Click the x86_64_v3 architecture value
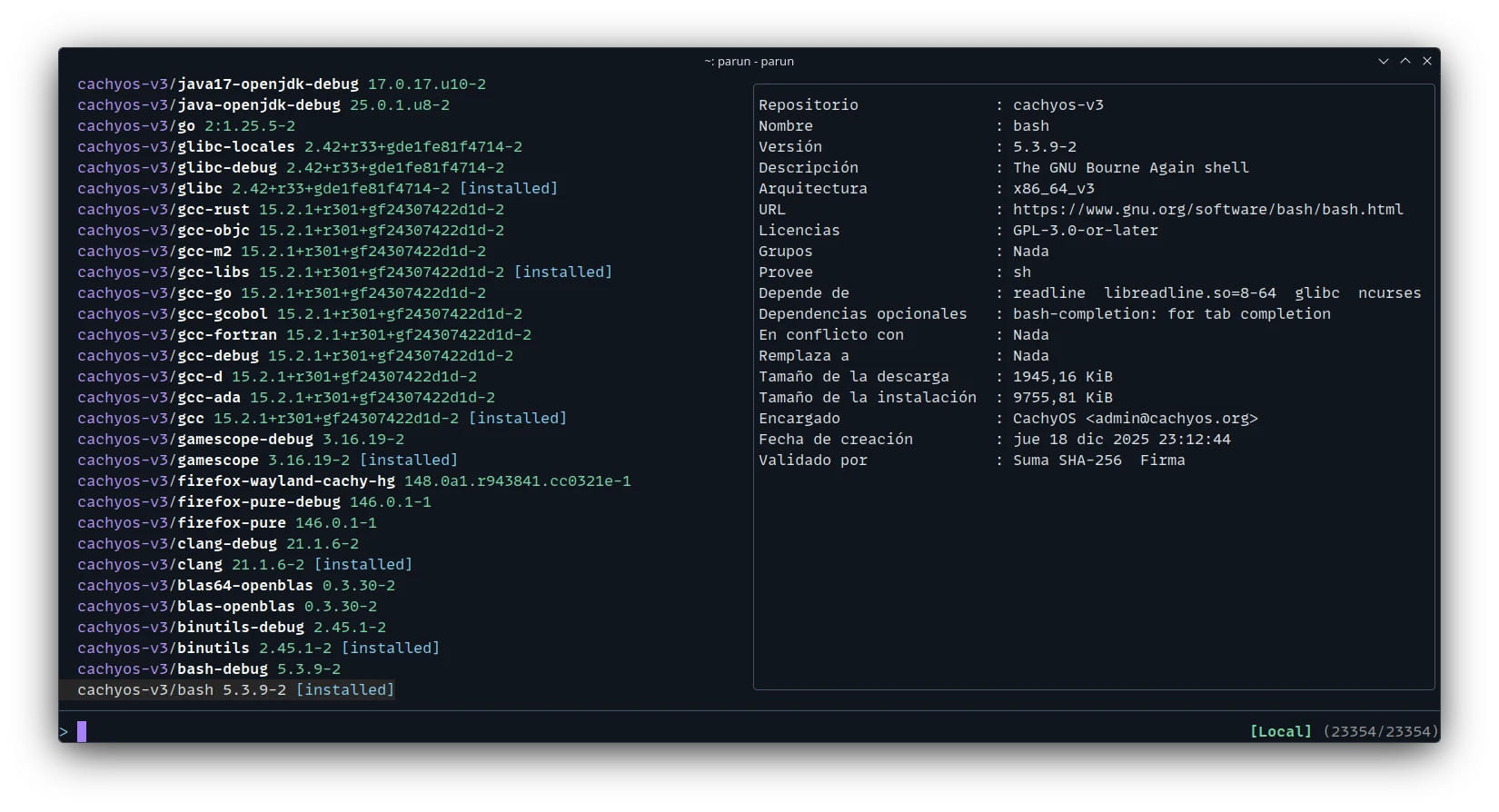This screenshot has width=1499, height=812. [1054, 189]
